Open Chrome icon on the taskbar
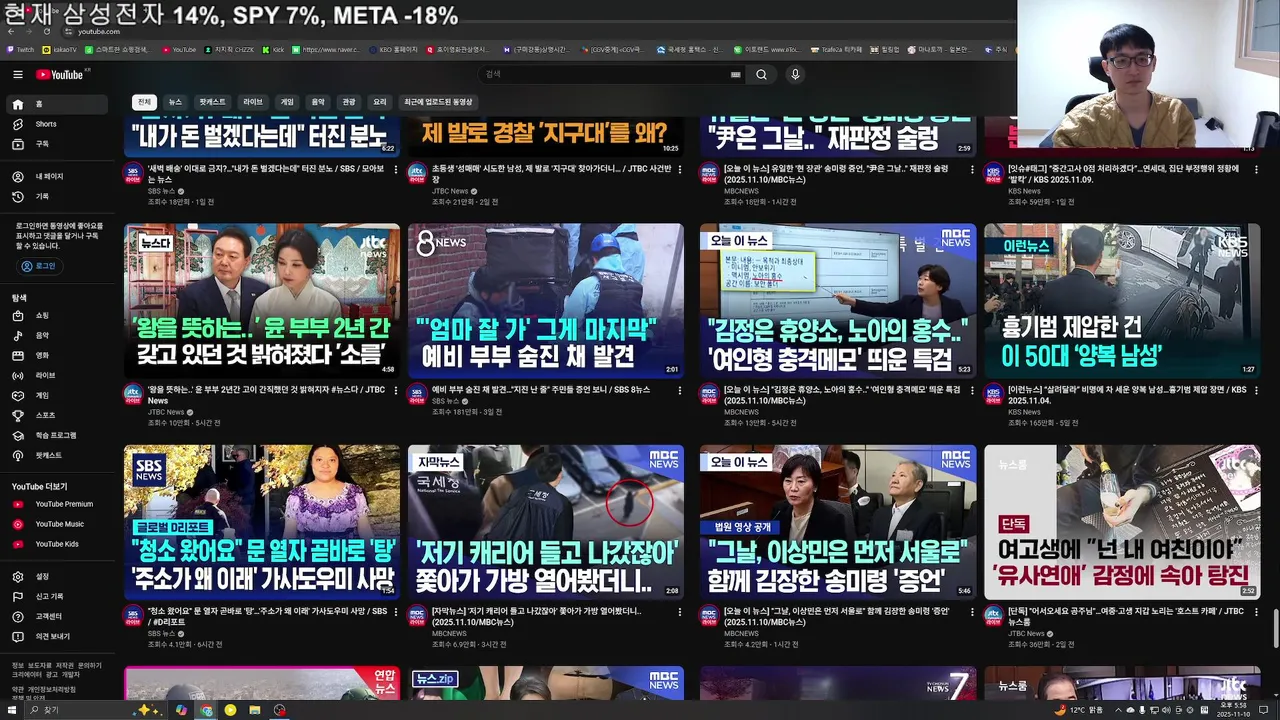Viewport: 1280px width, 720px height. [x=206, y=710]
